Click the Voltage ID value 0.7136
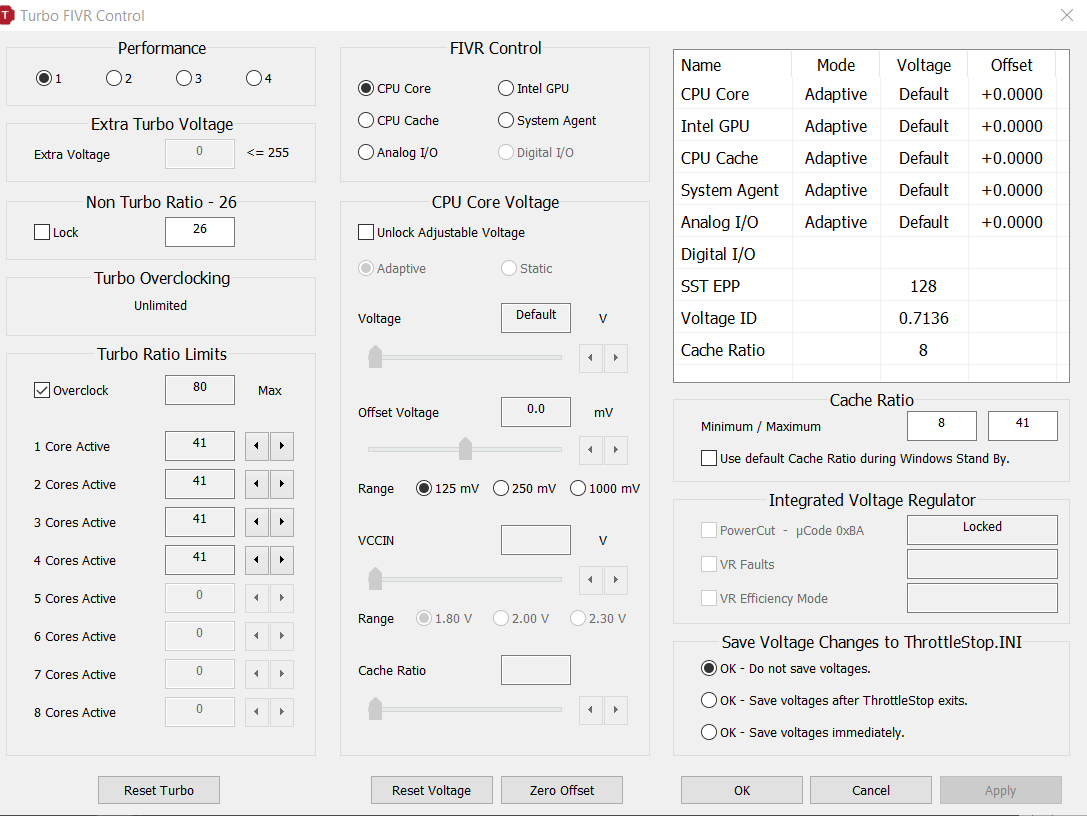This screenshot has width=1087, height=816. 923,318
